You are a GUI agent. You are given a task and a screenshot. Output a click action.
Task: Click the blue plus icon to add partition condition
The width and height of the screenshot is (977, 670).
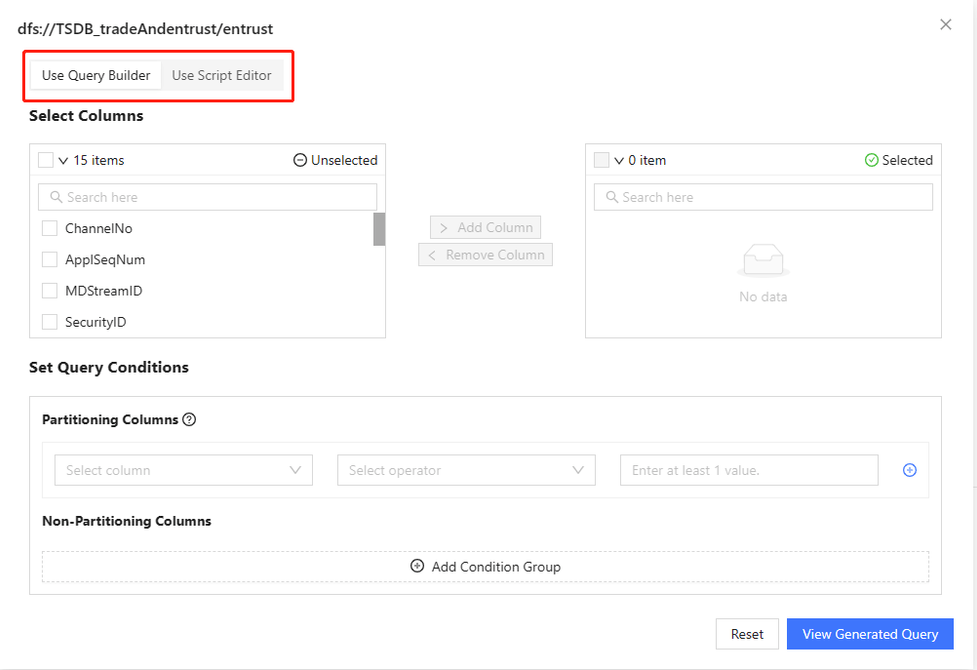click(x=910, y=470)
